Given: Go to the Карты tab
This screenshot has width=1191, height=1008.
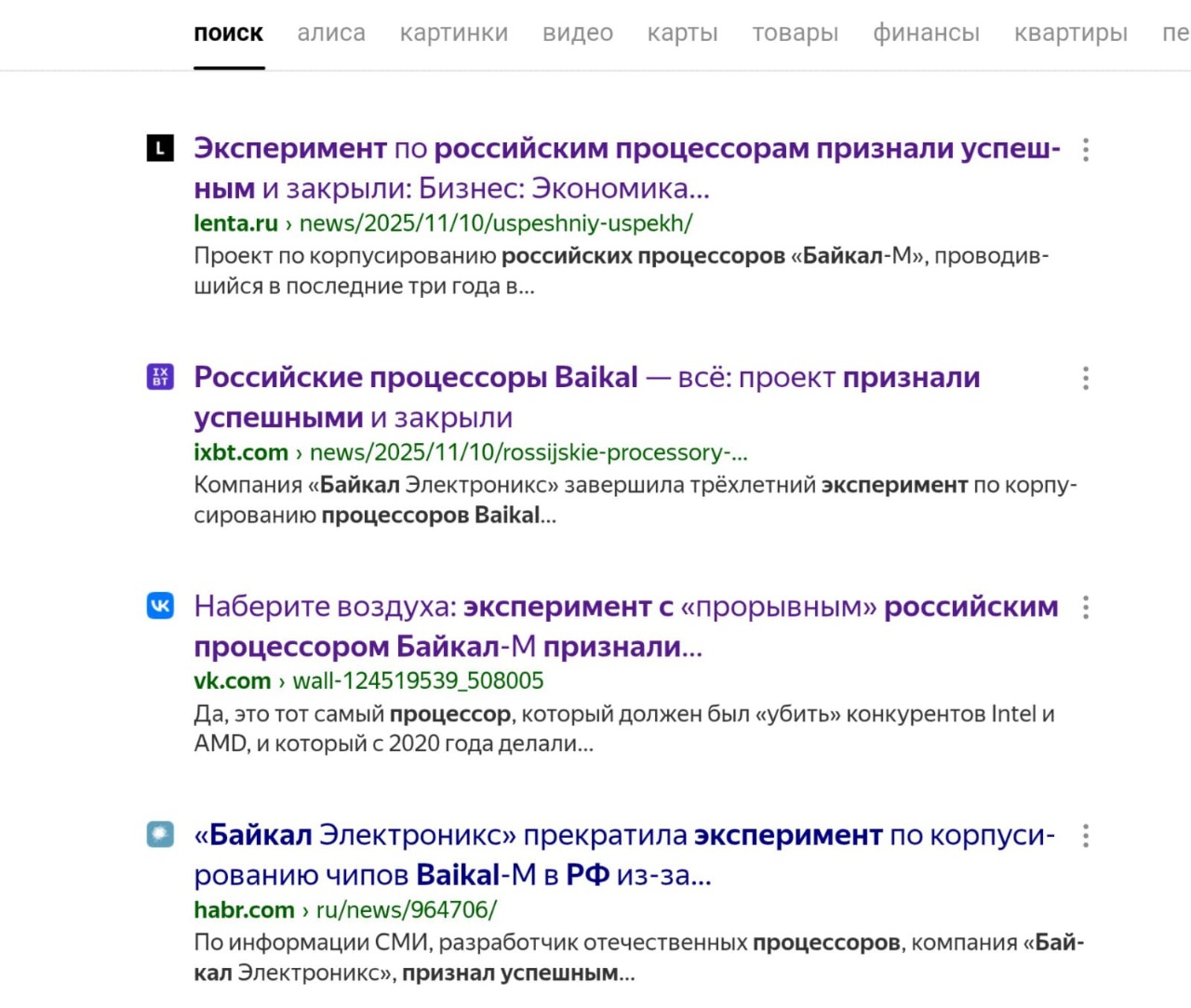Looking at the screenshot, I should click(683, 34).
